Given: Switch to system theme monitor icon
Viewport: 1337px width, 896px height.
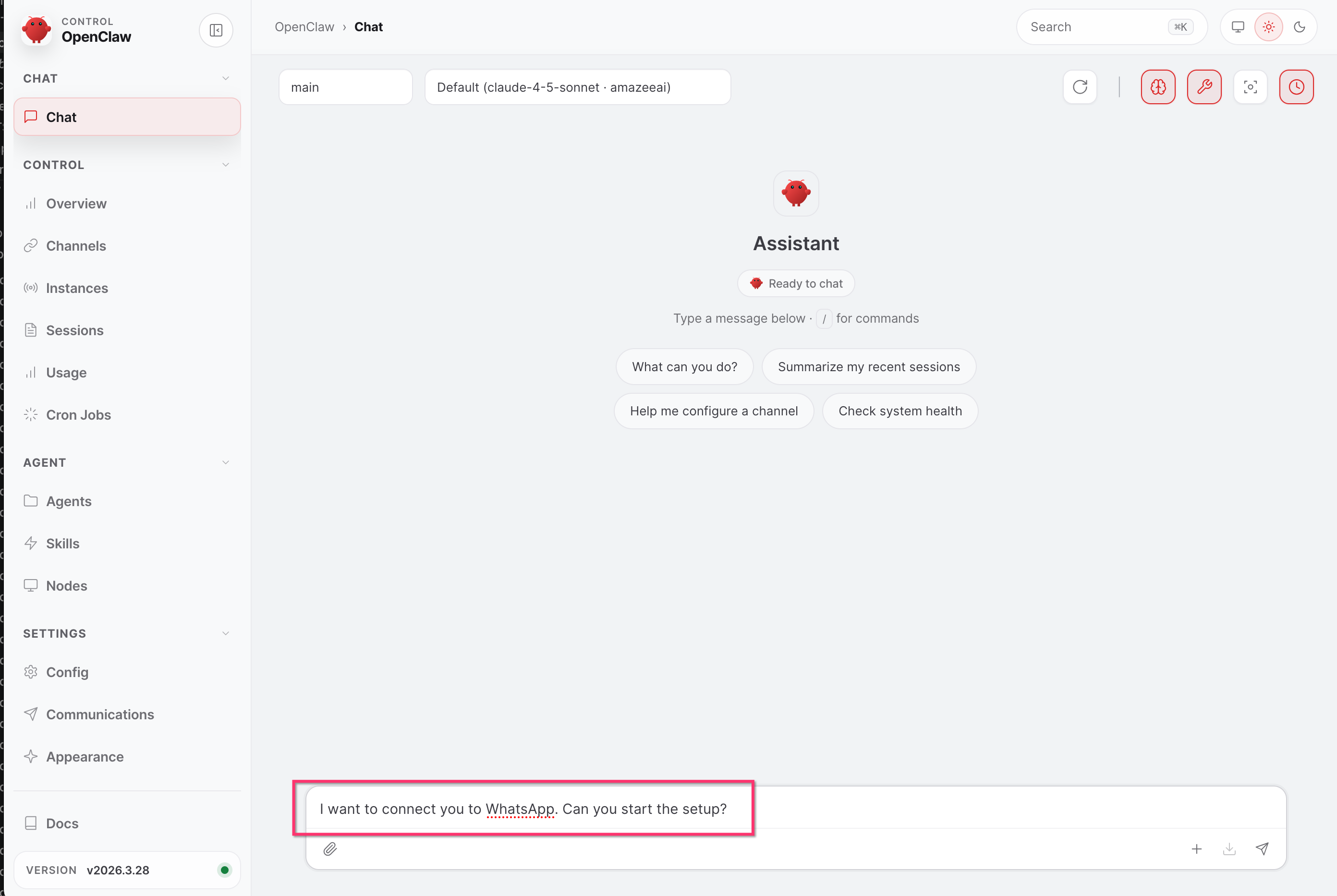Looking at the screenshot, I should pos(1238,27).
